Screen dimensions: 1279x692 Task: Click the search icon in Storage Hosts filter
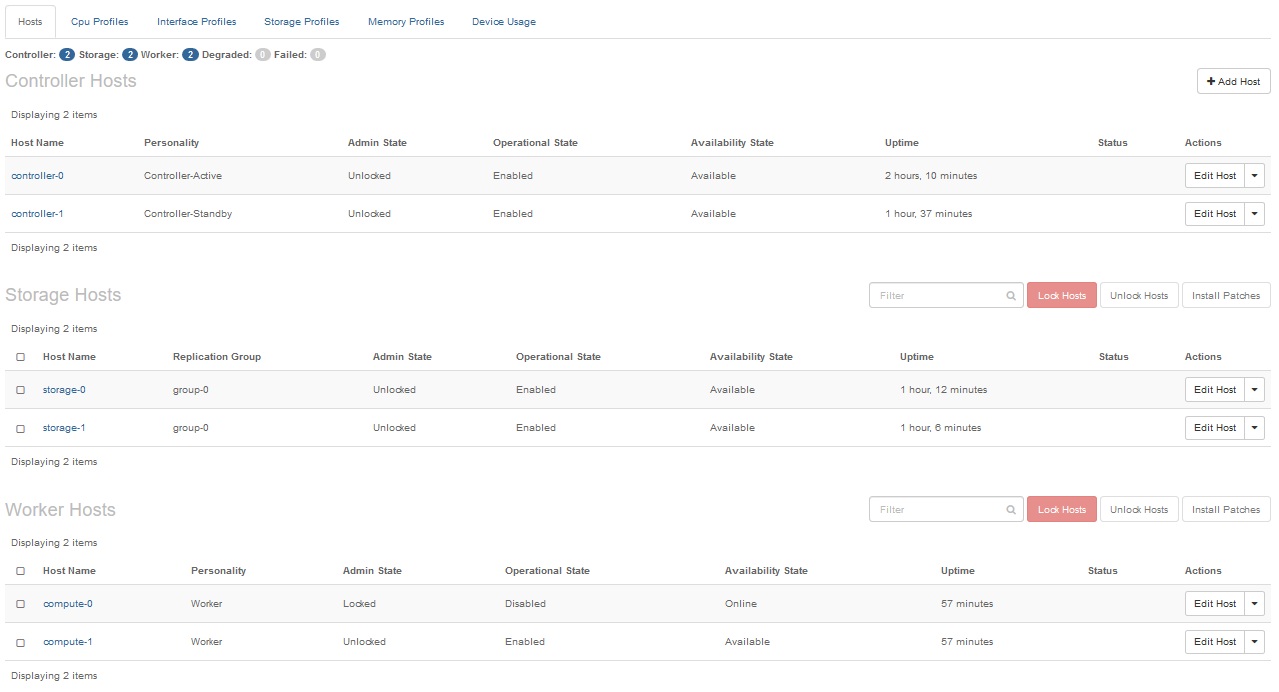[1011, 296]
